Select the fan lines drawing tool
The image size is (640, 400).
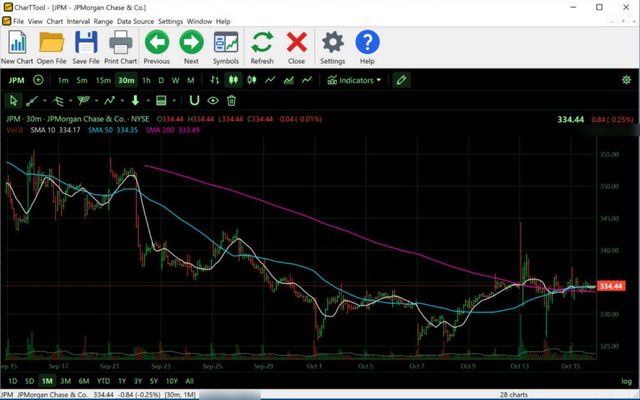(84, 100)
